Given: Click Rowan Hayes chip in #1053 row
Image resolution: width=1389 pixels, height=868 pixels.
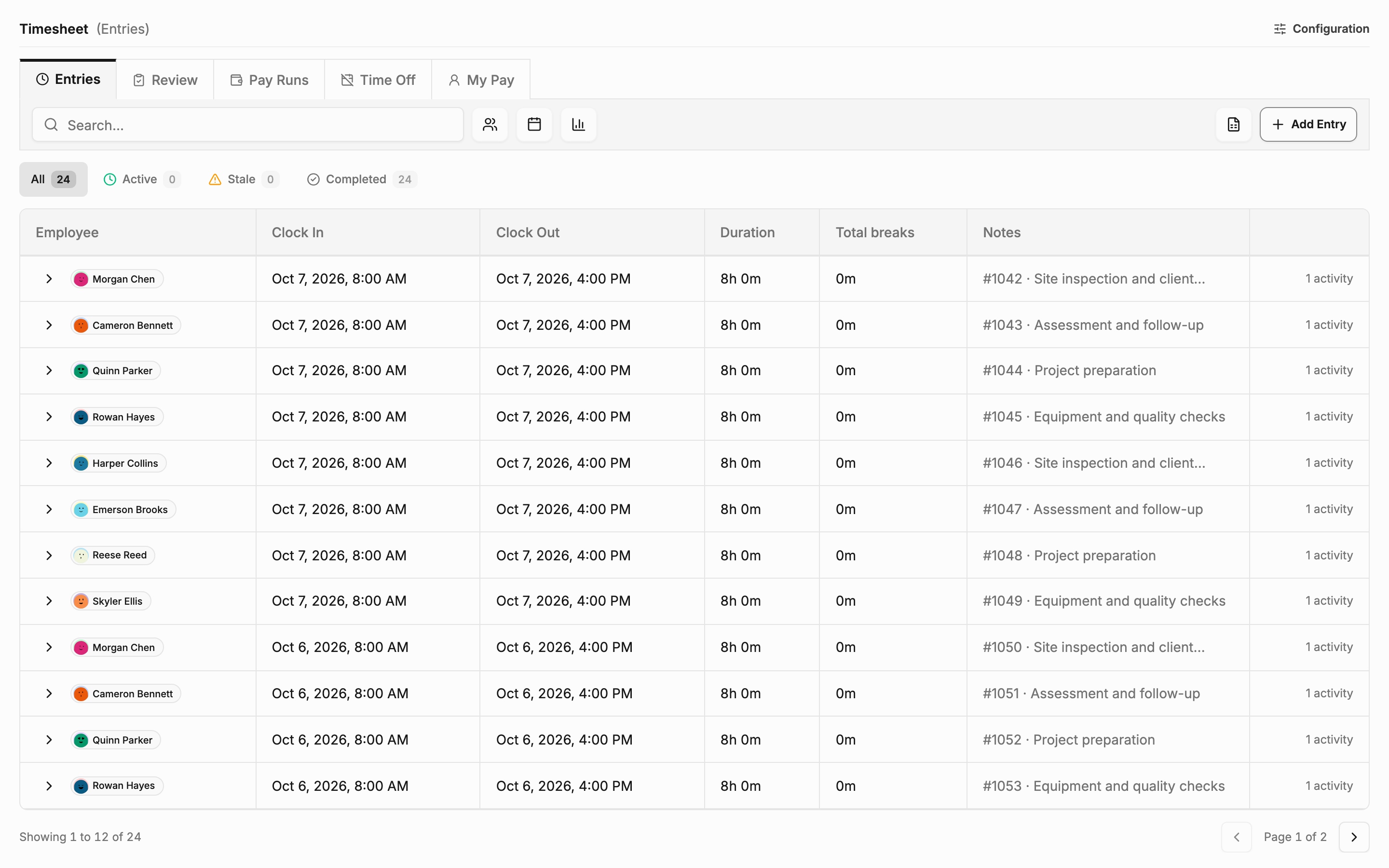Looking at the screenshot, I should pyautogui.click(x=117, y=786).
